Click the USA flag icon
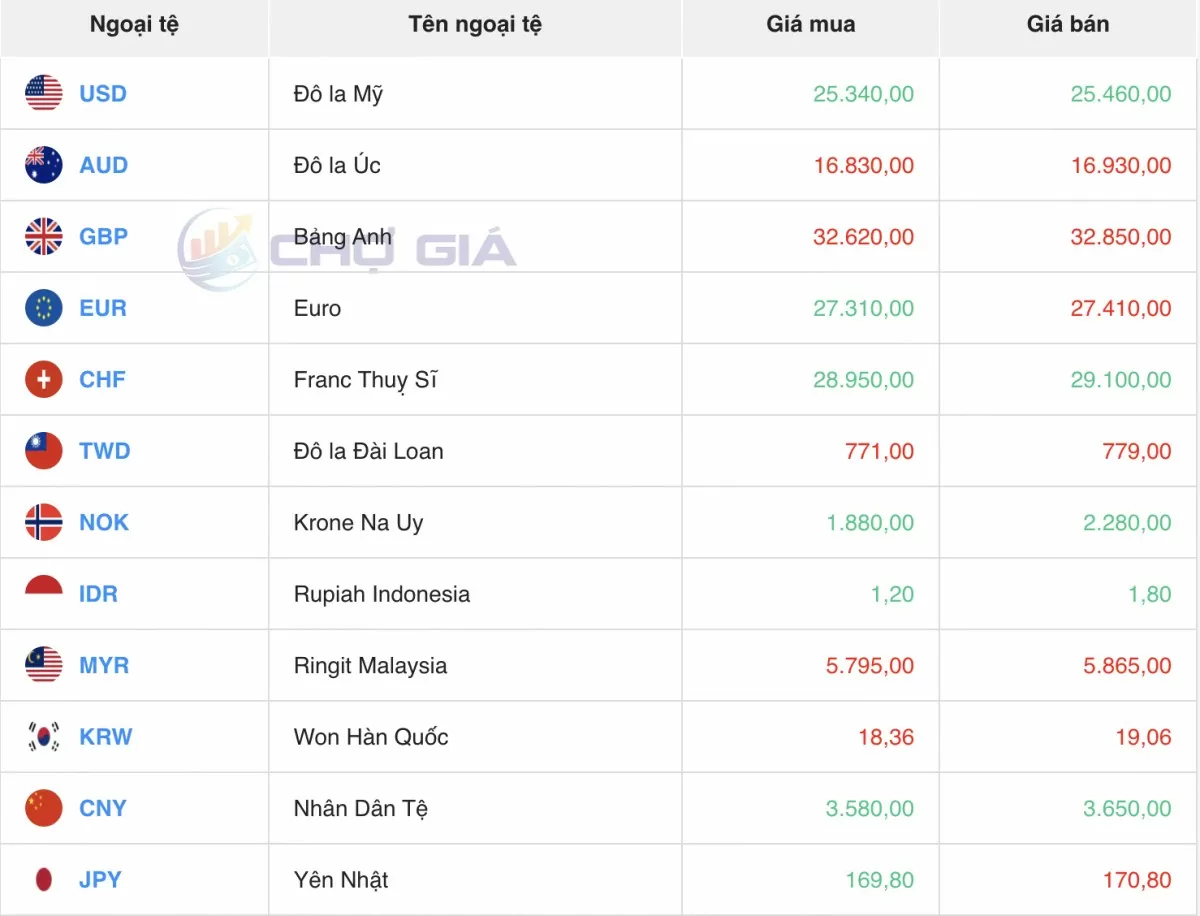 44,93
